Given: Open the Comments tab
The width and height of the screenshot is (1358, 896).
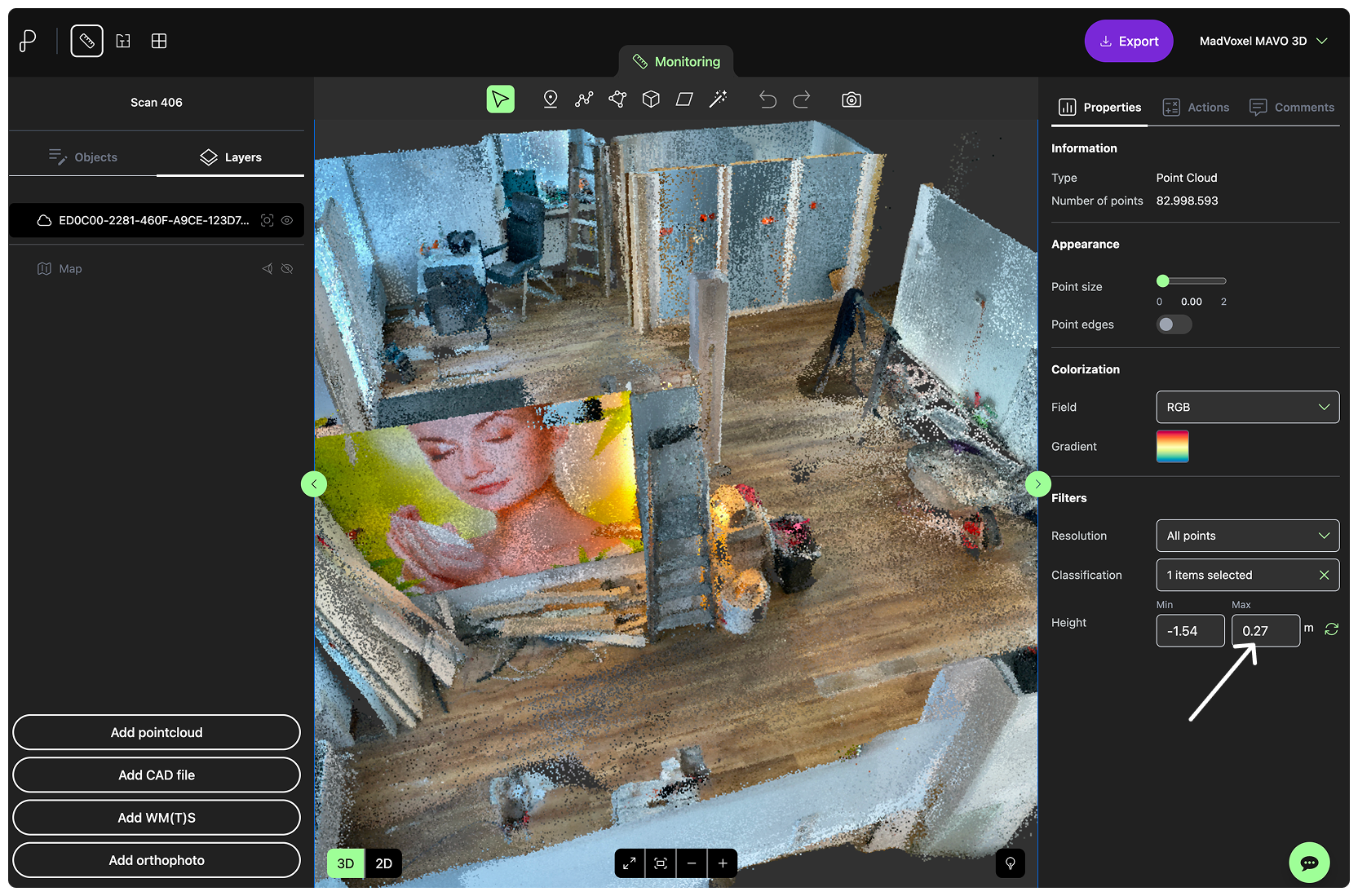Looking at the screenshot, I should tap(1292, 108).
